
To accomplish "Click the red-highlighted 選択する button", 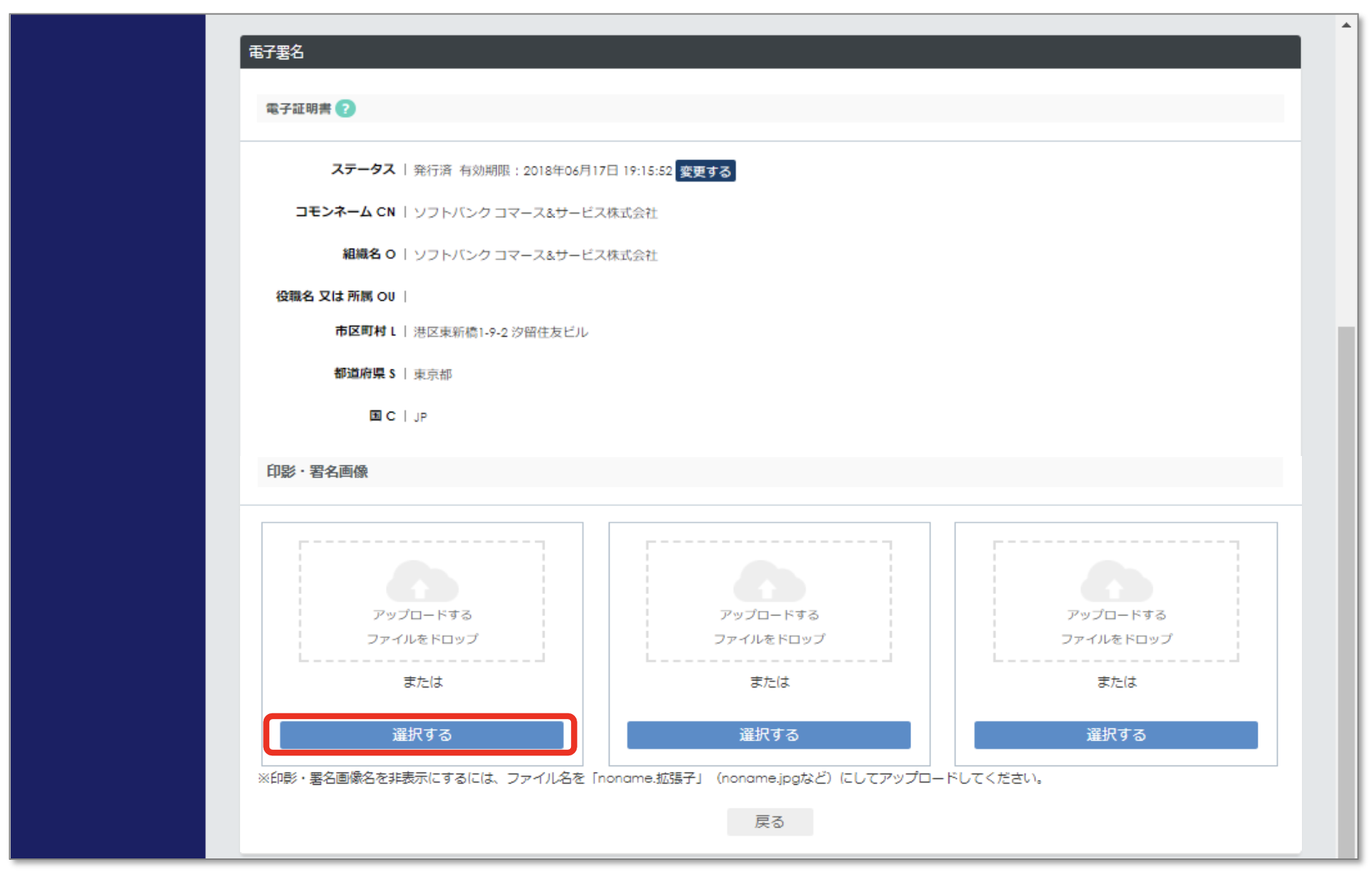I will [421, 734].
